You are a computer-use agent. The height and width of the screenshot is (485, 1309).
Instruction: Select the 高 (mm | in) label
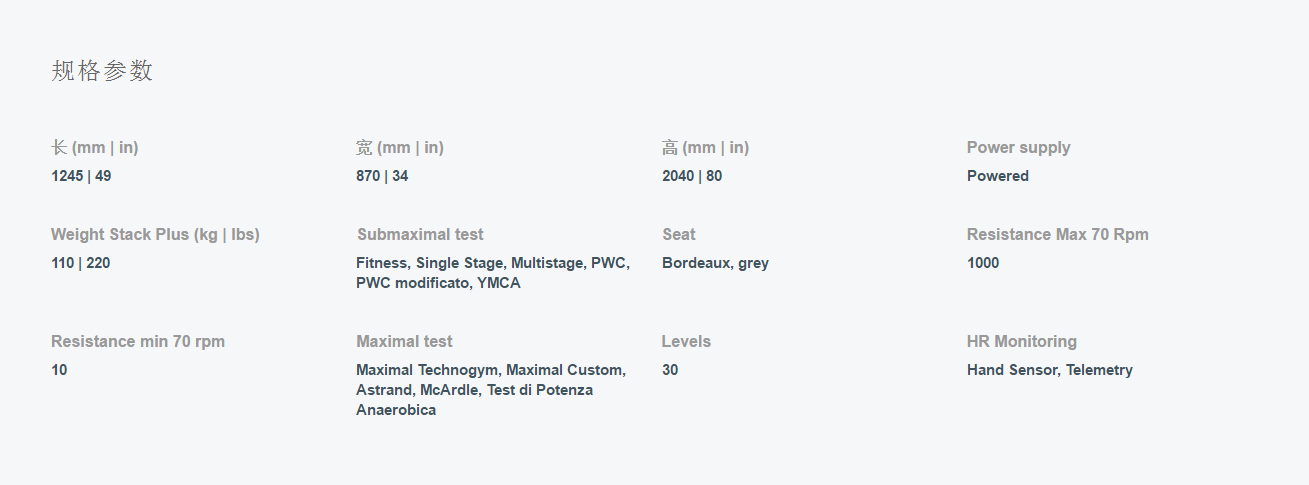click(x=705, y=148)
